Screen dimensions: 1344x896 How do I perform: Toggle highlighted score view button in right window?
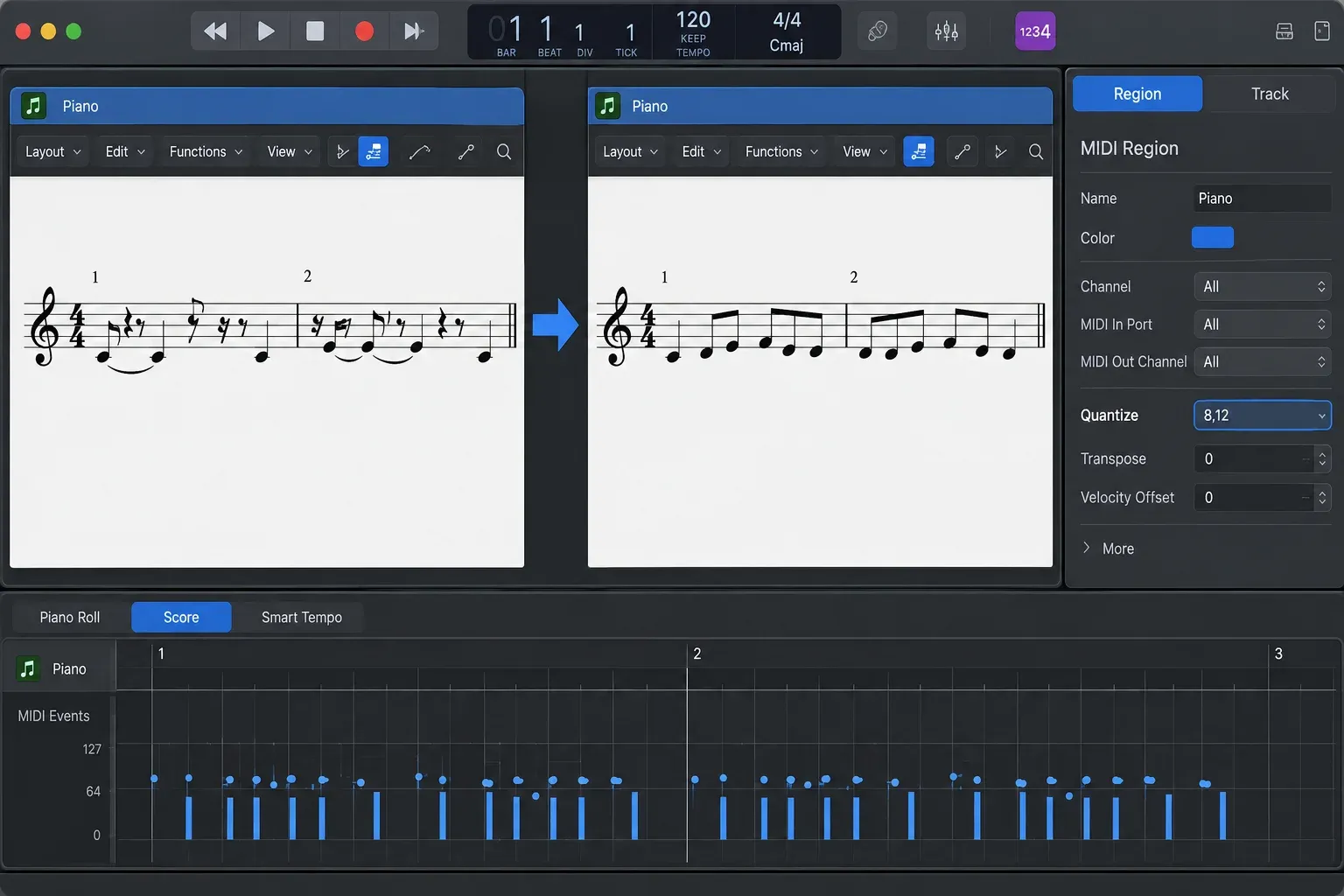[919, 151]
